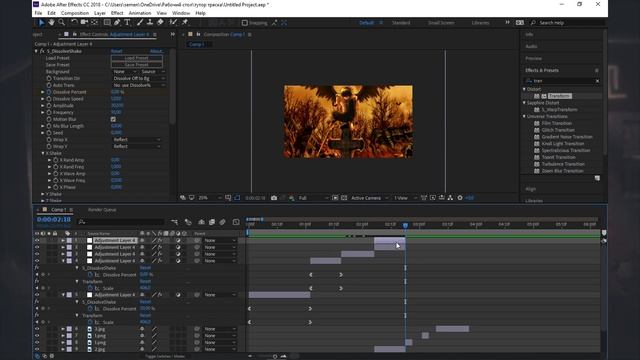640x360 pixels.
Task: Collapse the X Shake group
Action: pos(42,153)
